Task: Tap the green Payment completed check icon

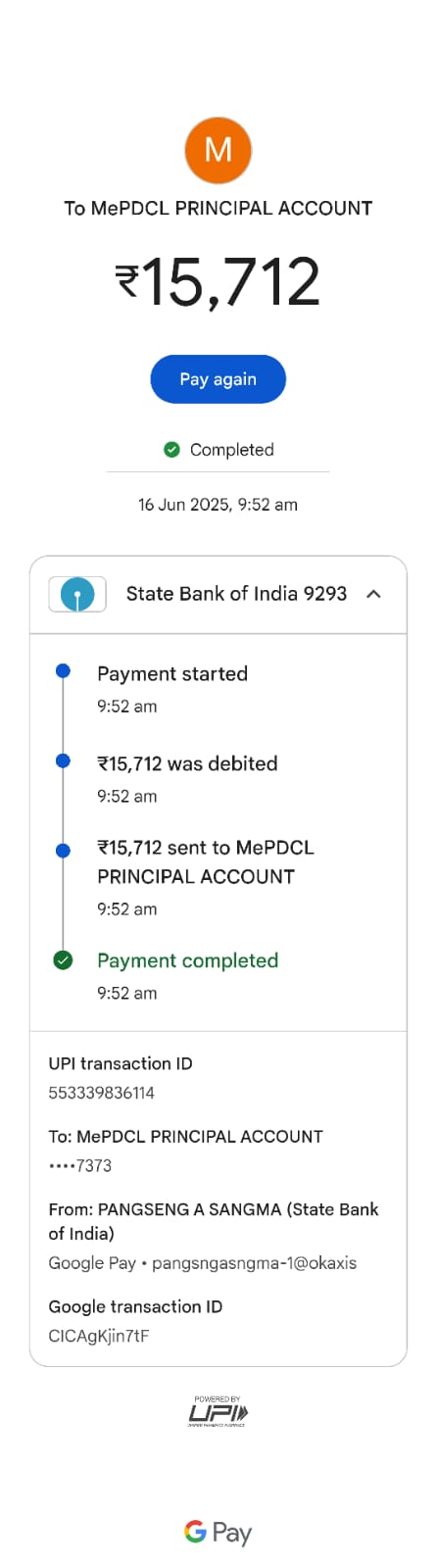Action: point(63,960)
